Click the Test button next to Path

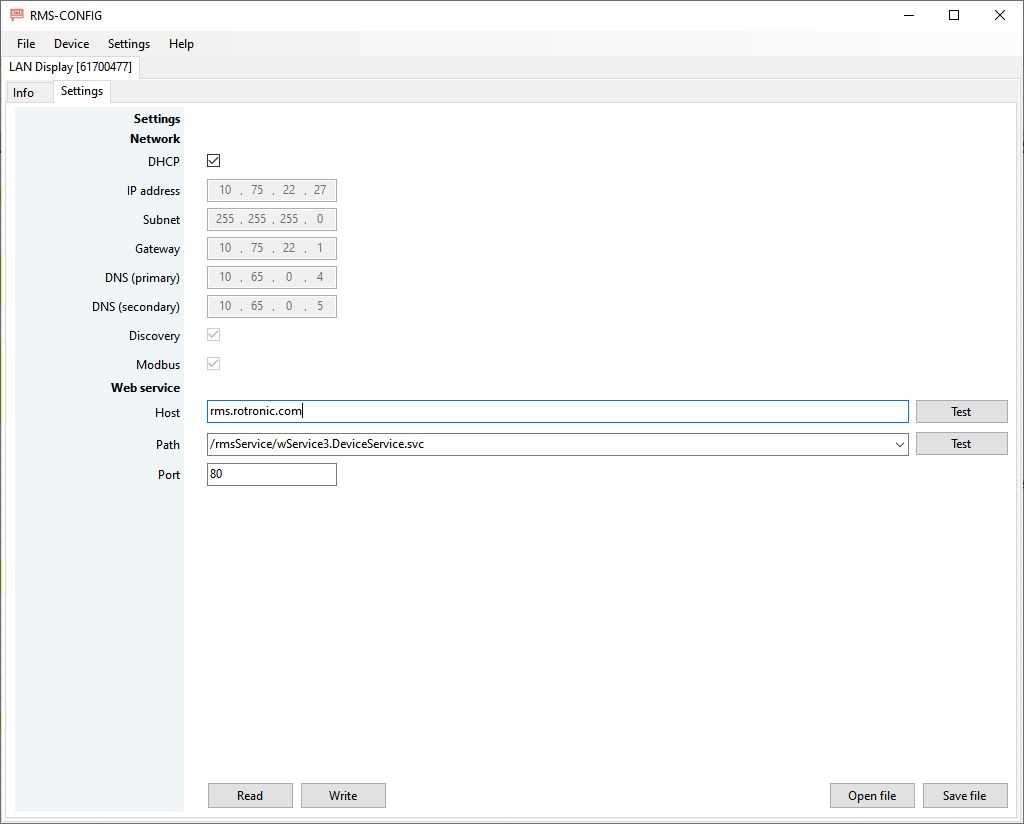tap(961, 444)
